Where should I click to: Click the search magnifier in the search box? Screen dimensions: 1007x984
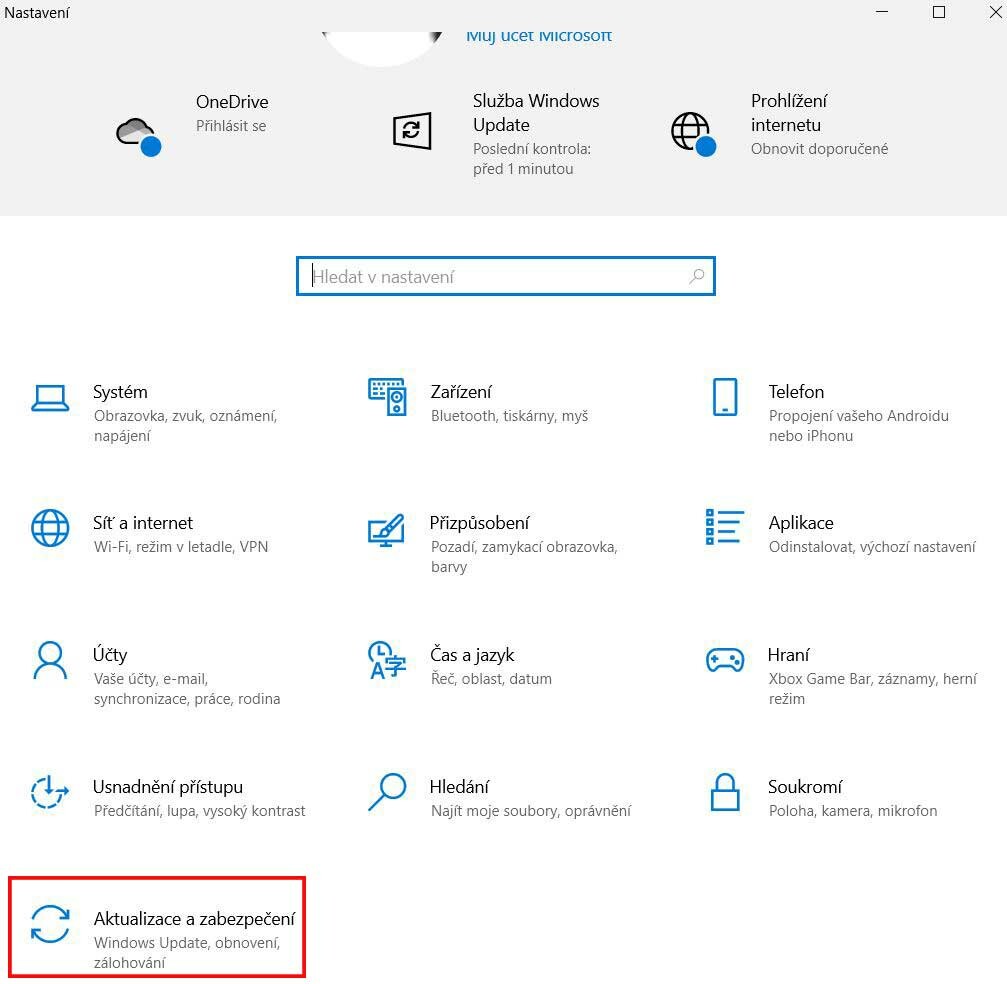(697, 276)
